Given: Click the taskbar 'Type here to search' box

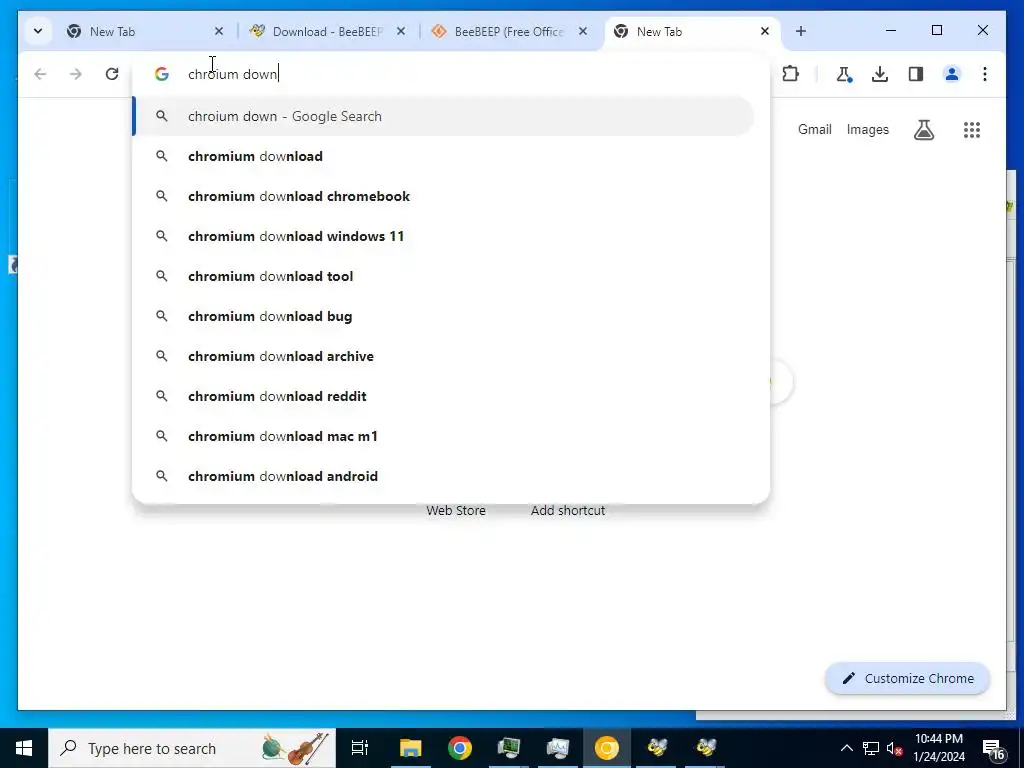Looking at the screenshot, I should click(x=192, y=748).
